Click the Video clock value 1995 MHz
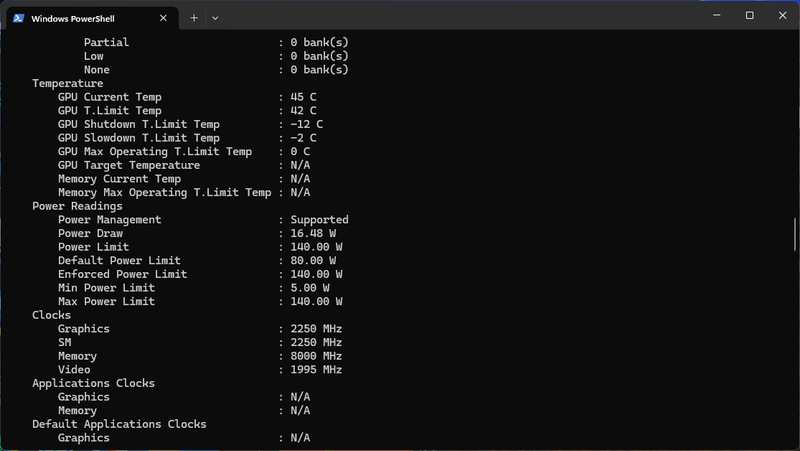The height and width of the screenshot is (451, 800). 316,370
